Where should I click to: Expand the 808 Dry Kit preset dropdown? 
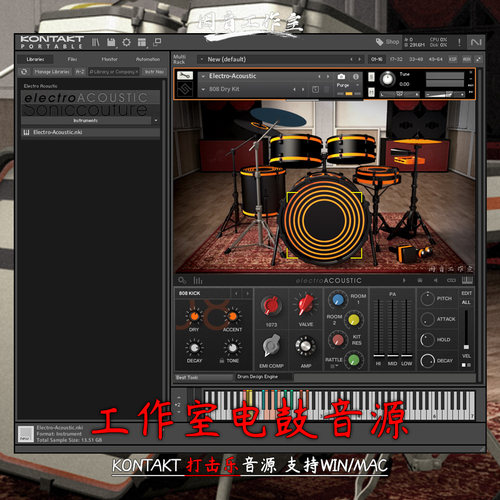point(203,89)
